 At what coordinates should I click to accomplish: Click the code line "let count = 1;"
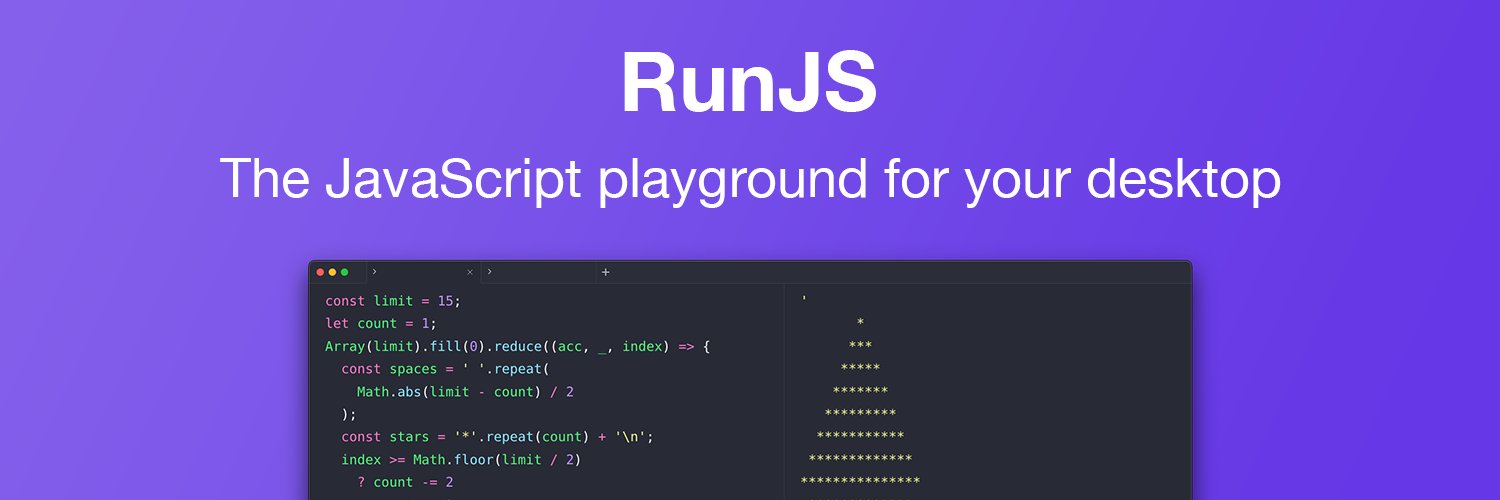point(381,324)
